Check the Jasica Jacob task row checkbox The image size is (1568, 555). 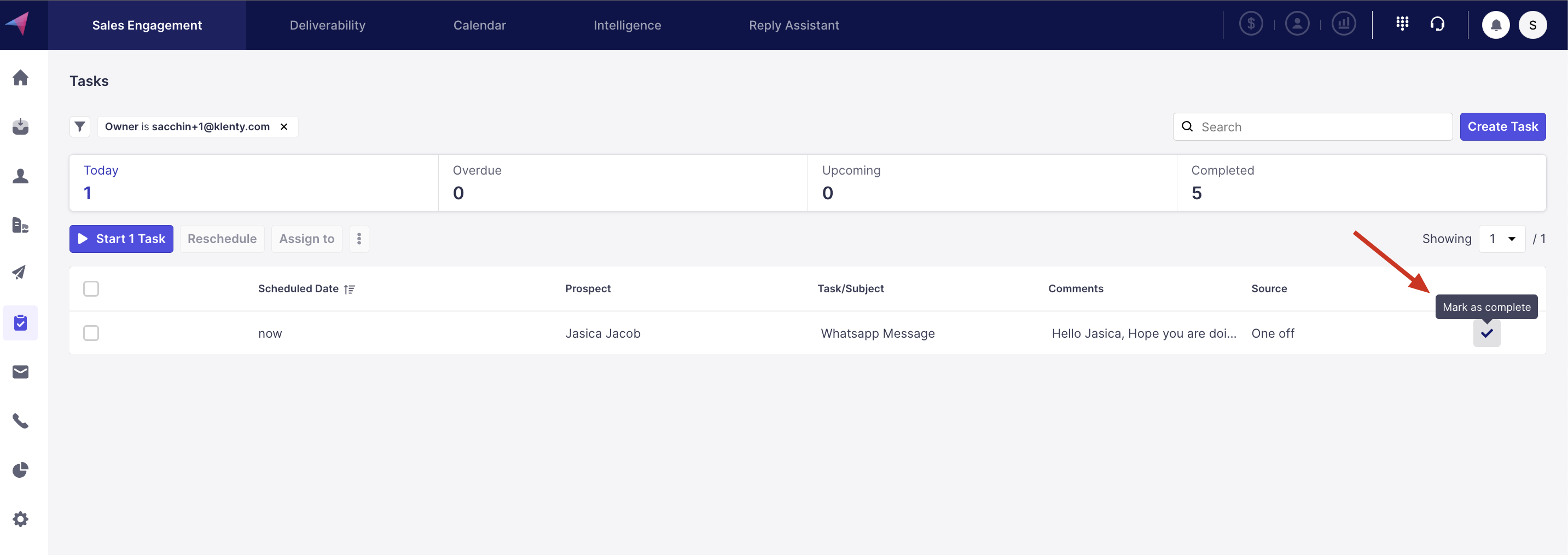pos(91,333)
